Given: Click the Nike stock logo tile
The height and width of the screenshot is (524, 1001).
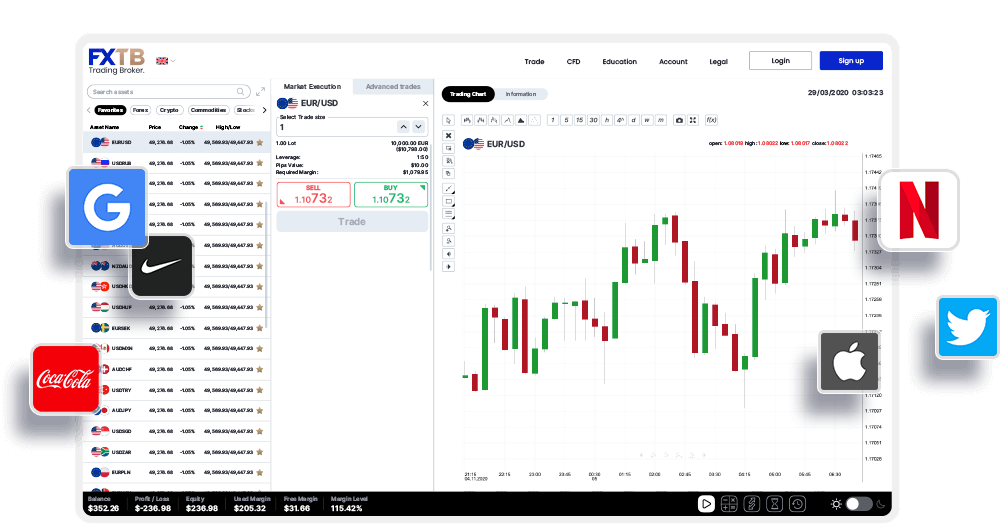Looking at the screenshot, I should click(x=162, y=266).
